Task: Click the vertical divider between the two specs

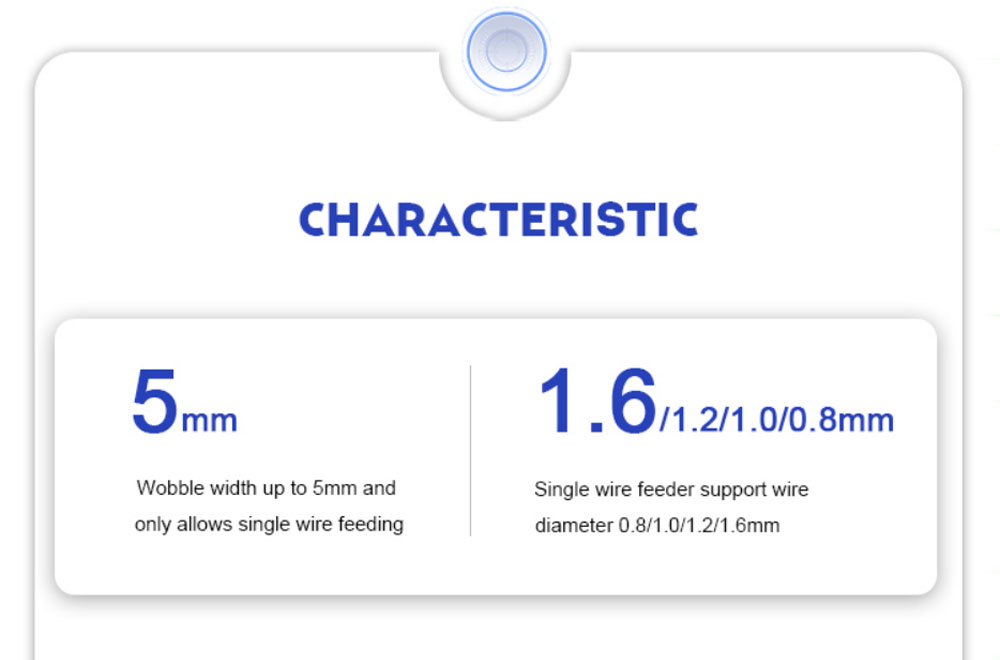Action: point(471,450)
